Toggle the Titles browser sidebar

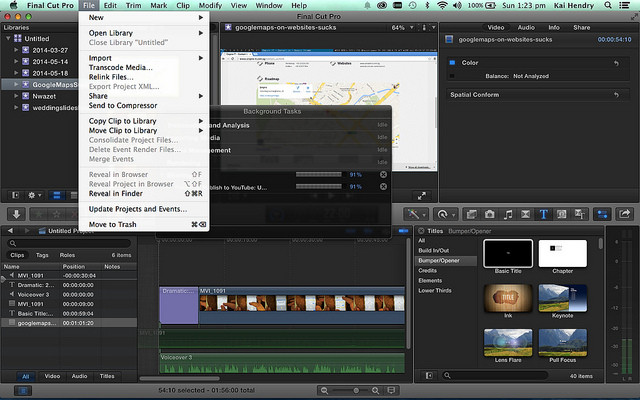(x=429, y=376)
